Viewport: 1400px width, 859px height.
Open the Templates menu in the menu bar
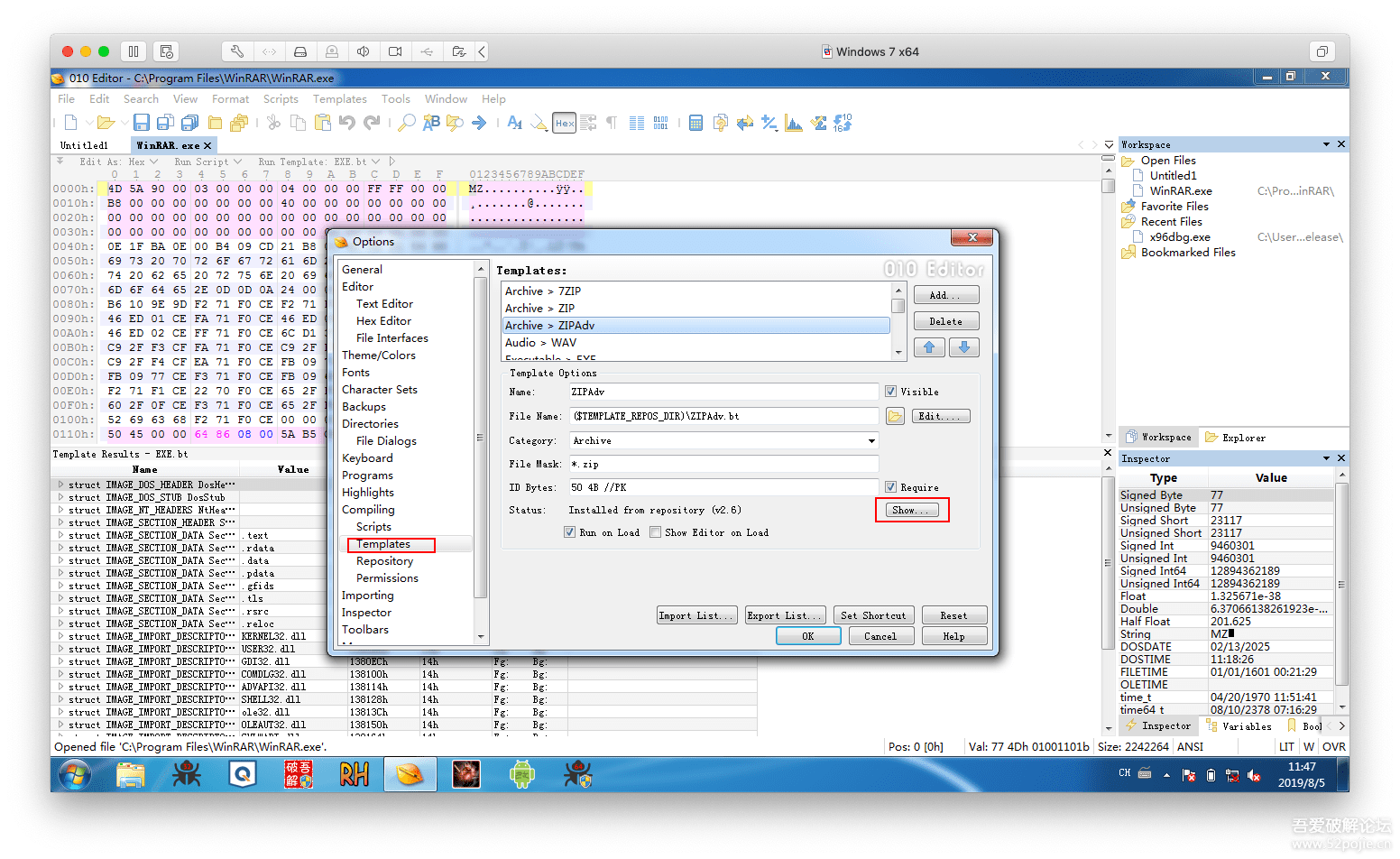click(x=340, y=99)
